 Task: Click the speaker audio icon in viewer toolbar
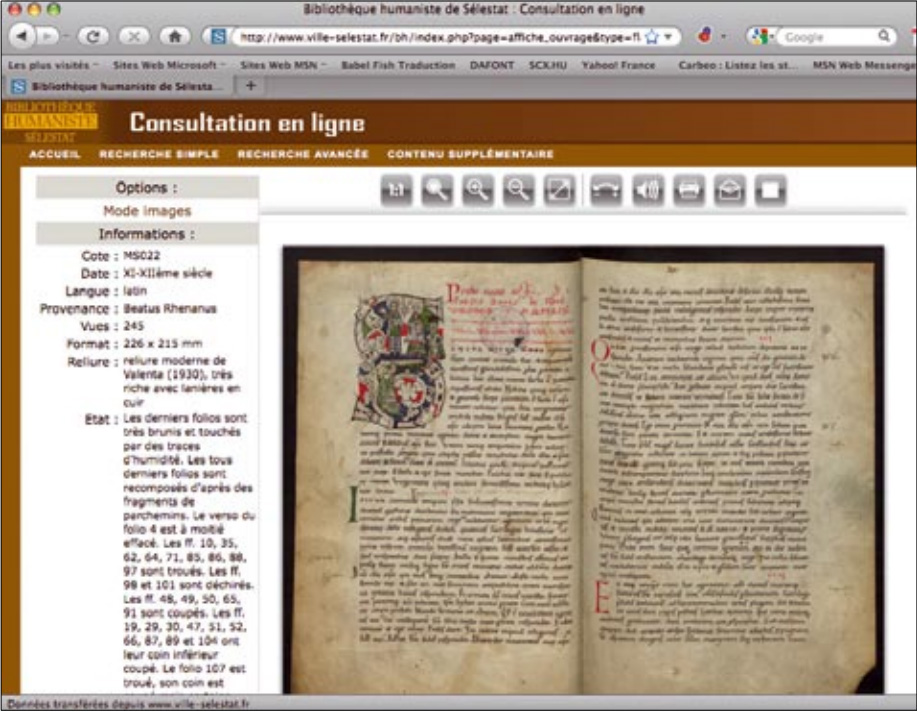[x=648, y=190]
